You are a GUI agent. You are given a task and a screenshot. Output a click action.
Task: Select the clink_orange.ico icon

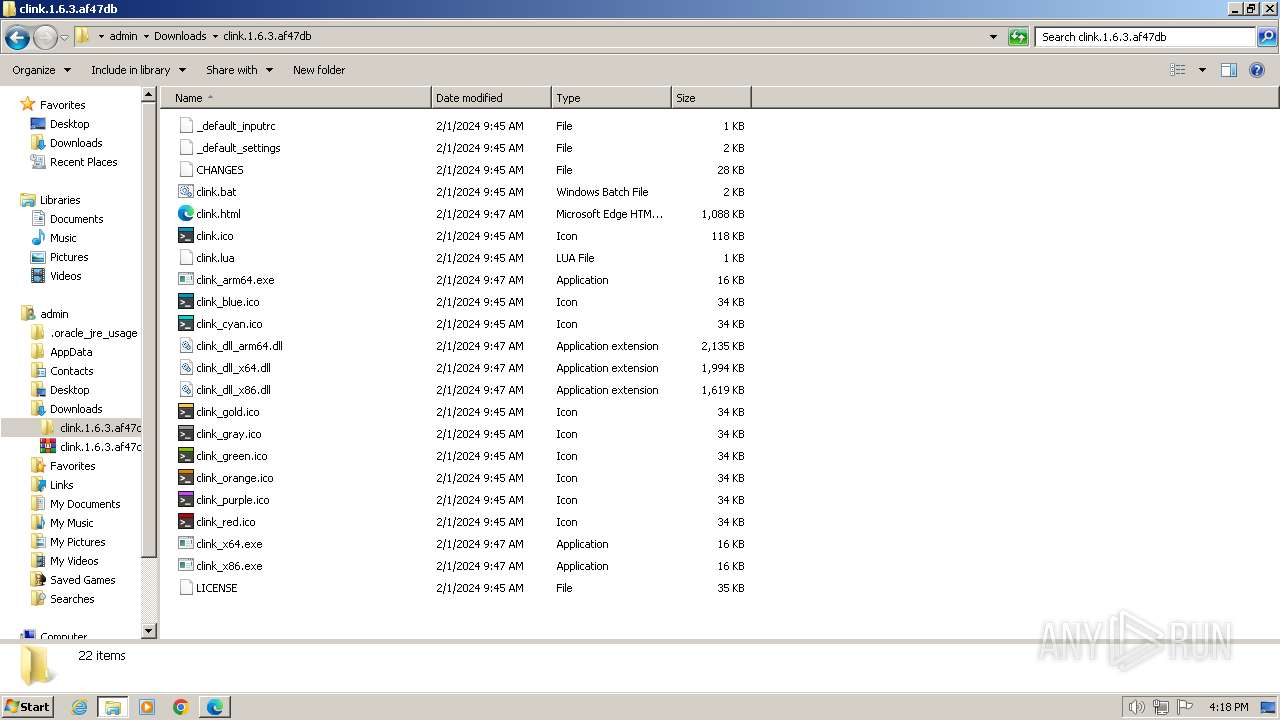[x=186, y=477]
